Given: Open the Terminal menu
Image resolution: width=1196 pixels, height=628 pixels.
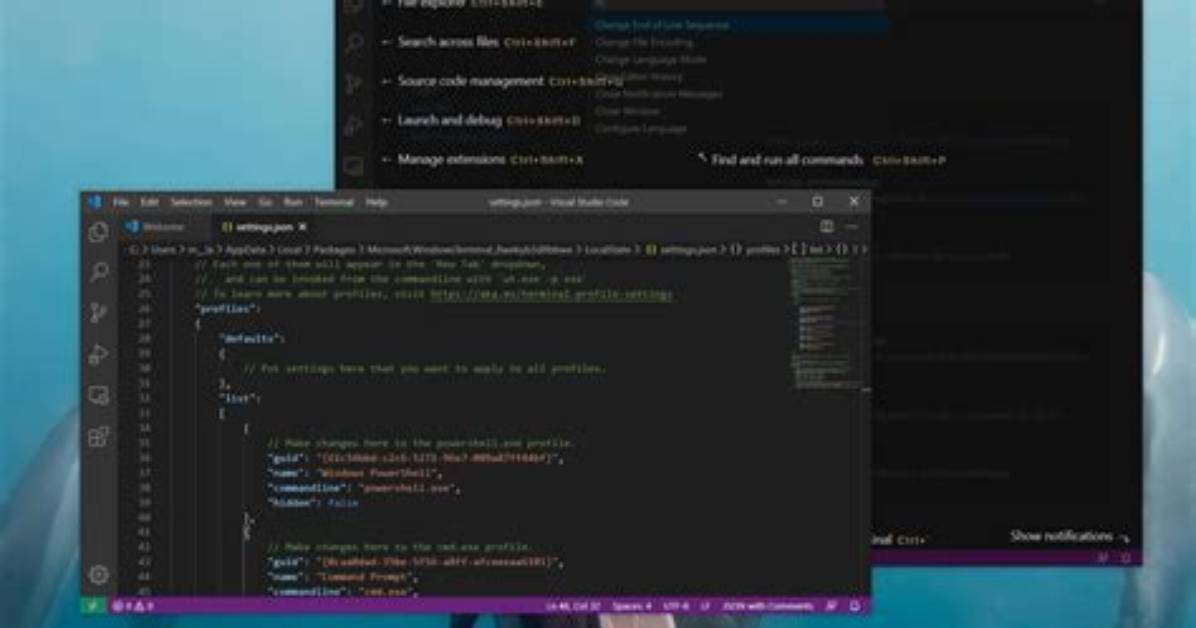Looking at the screenshot, I should point(334,202).
